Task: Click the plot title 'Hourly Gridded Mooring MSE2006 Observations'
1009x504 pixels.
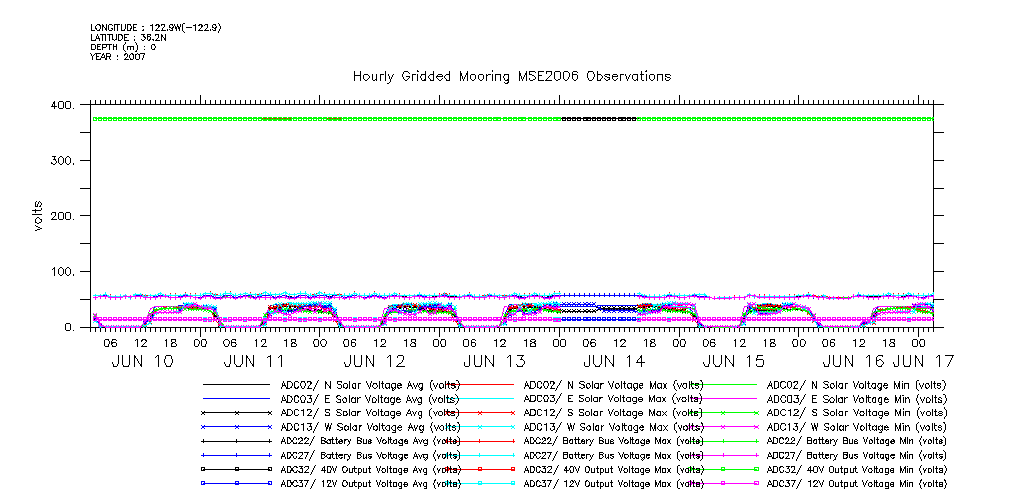Action: pyautogui.click(x=511, y=77)
